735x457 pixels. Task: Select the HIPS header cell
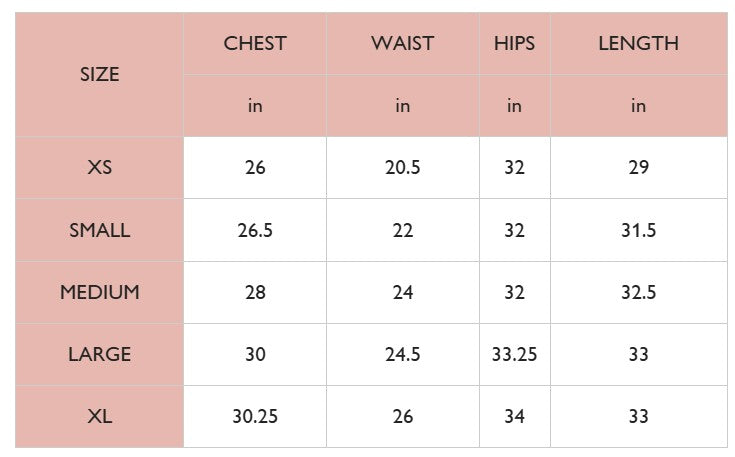(514, 43)
